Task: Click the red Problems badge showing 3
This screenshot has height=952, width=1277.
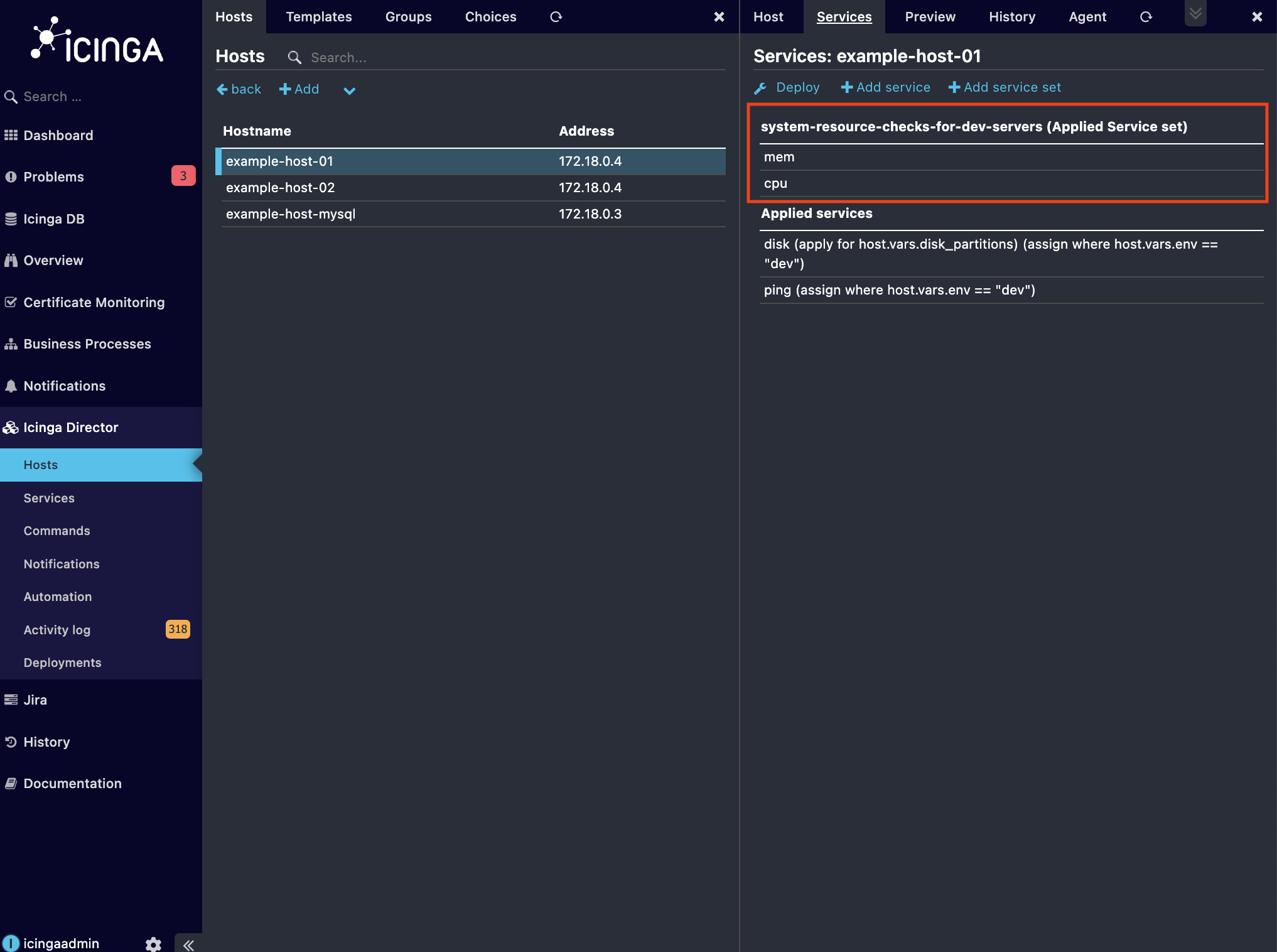Action: coord(183,176)
